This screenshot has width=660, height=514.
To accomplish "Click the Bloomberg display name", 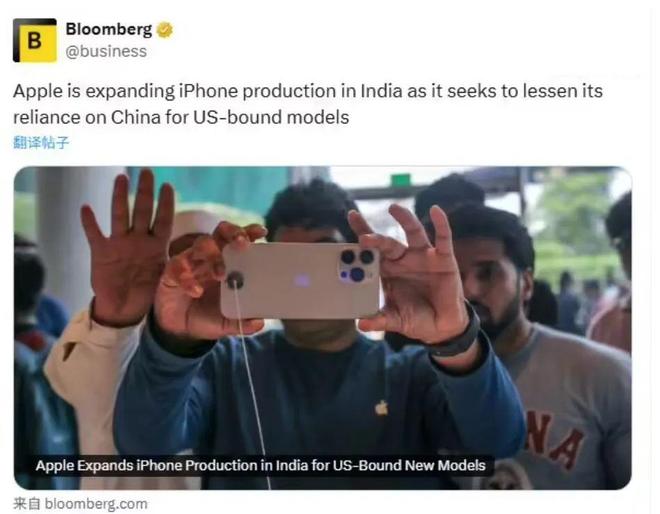I will (109, 29).
